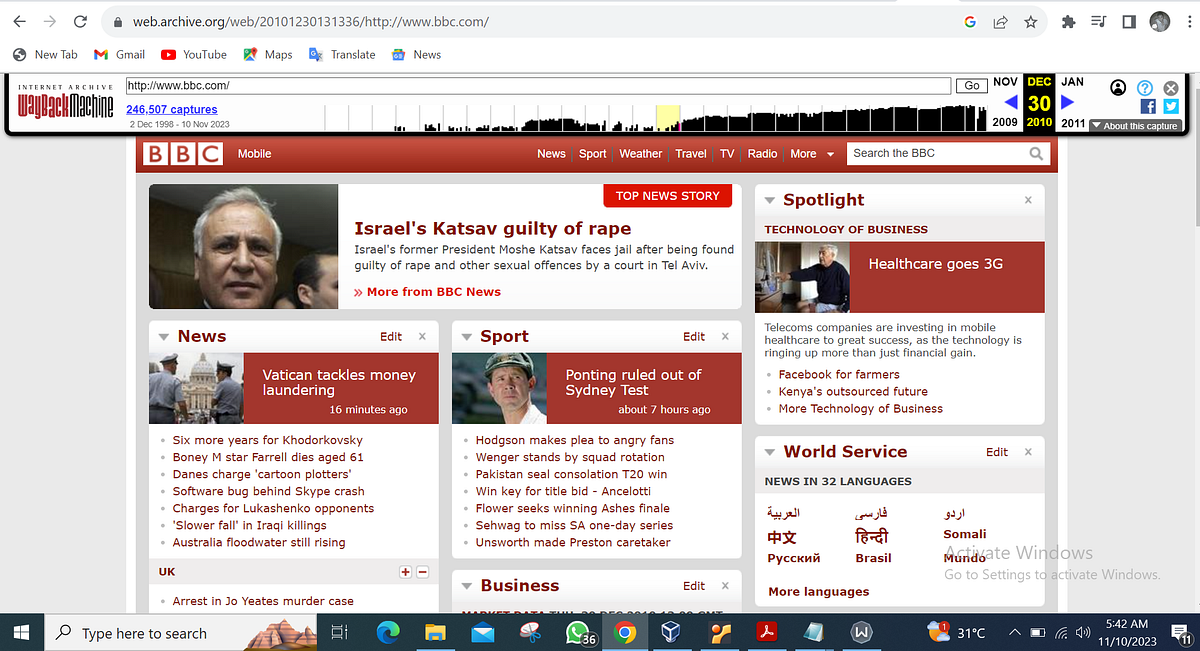Screen dimensions: 1200x651
Task: Open the Chrome three-dot menu
Action: (x=1188, y=22)
